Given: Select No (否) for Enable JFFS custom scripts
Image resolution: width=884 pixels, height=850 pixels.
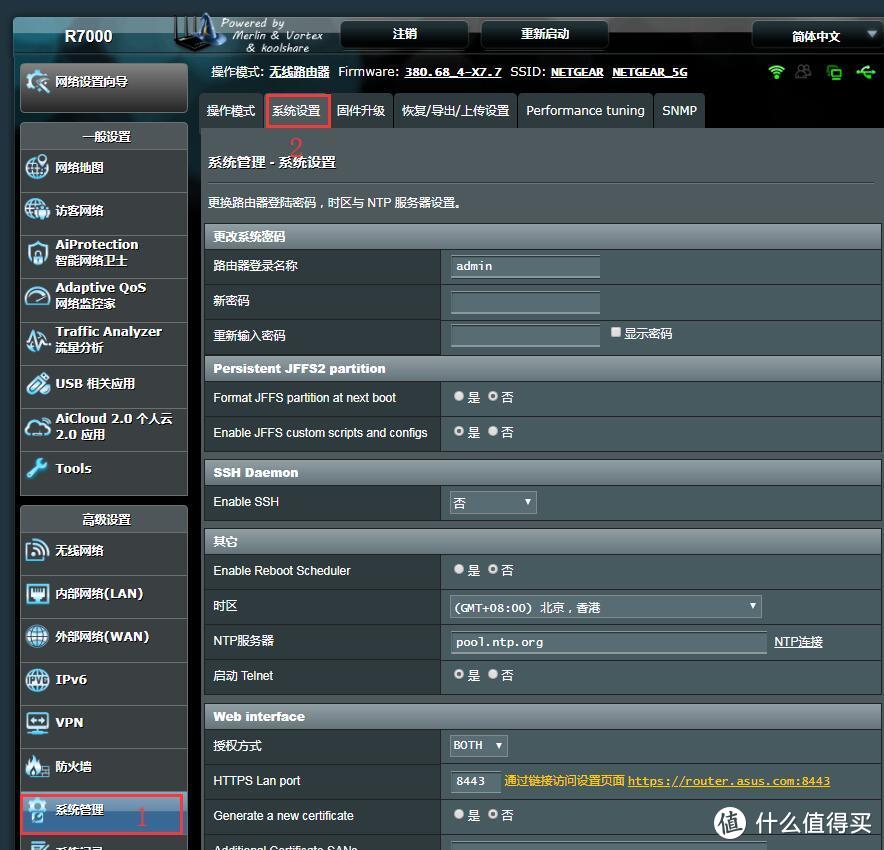Looking at the screenshot, I should coord(493,431).
